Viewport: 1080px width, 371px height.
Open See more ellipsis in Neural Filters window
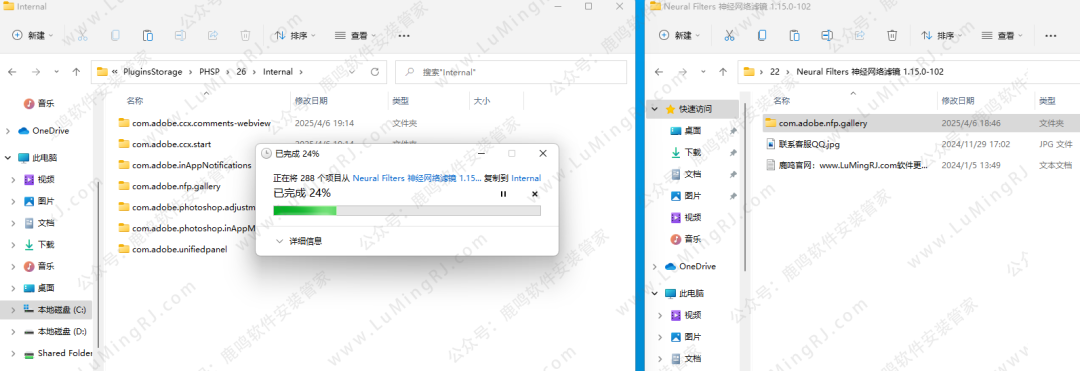pos(1051,35)
